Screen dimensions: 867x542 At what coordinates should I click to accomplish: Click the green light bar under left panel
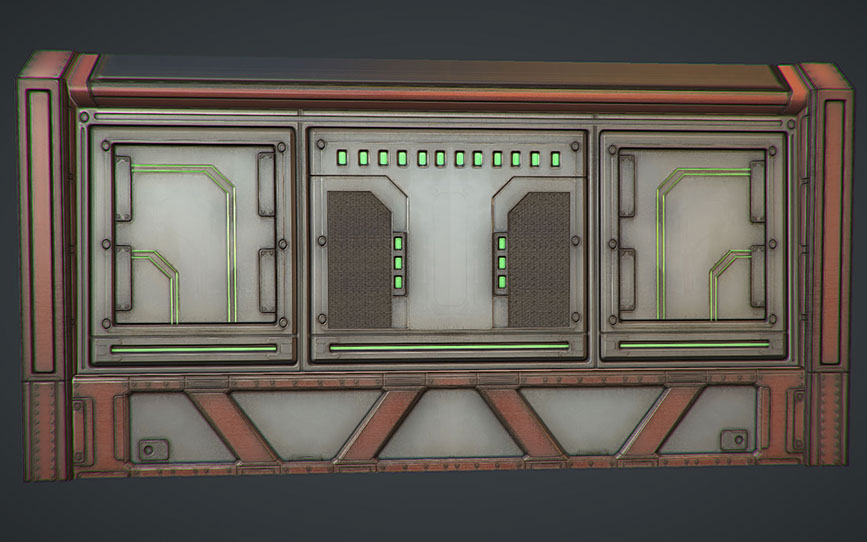click(x=193, y=349)
